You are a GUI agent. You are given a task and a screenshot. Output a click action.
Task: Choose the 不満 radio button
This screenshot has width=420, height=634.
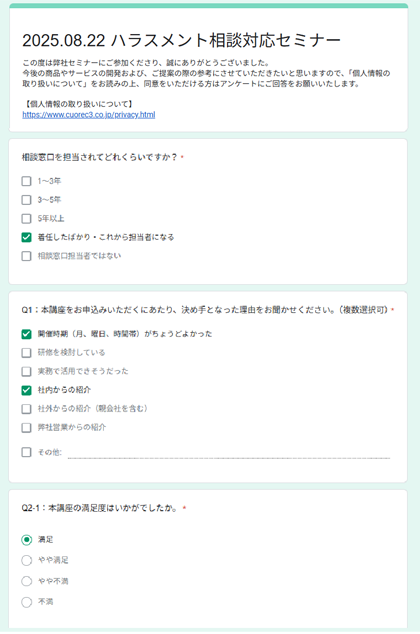[27, 602]
